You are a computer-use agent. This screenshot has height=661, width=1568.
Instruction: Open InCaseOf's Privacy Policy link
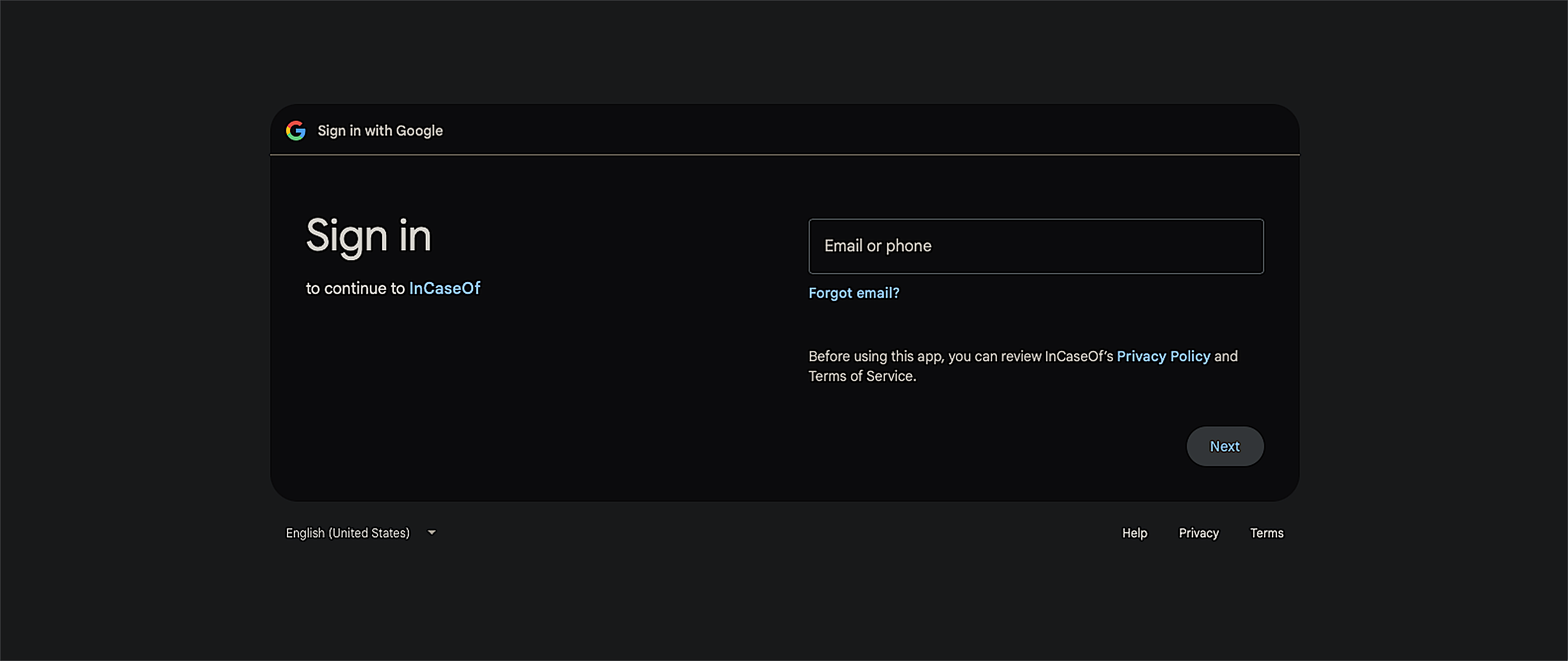click(1163, 356)
